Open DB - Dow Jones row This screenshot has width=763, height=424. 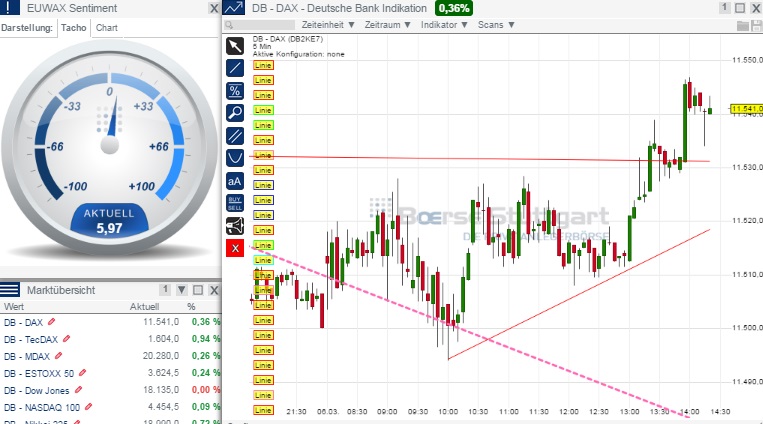tap(110, 390)
